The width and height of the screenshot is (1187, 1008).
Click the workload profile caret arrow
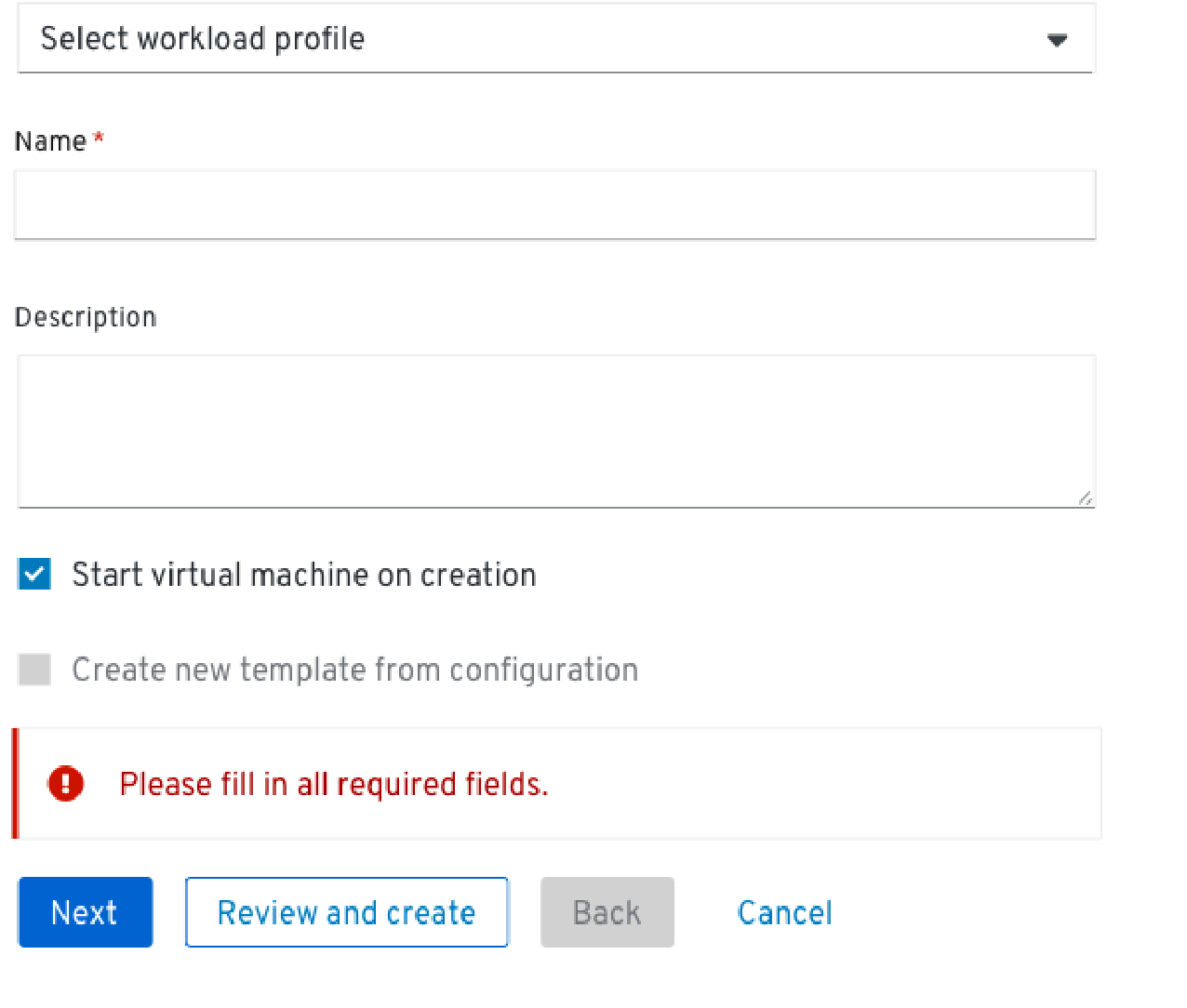tap(1057, 40)
